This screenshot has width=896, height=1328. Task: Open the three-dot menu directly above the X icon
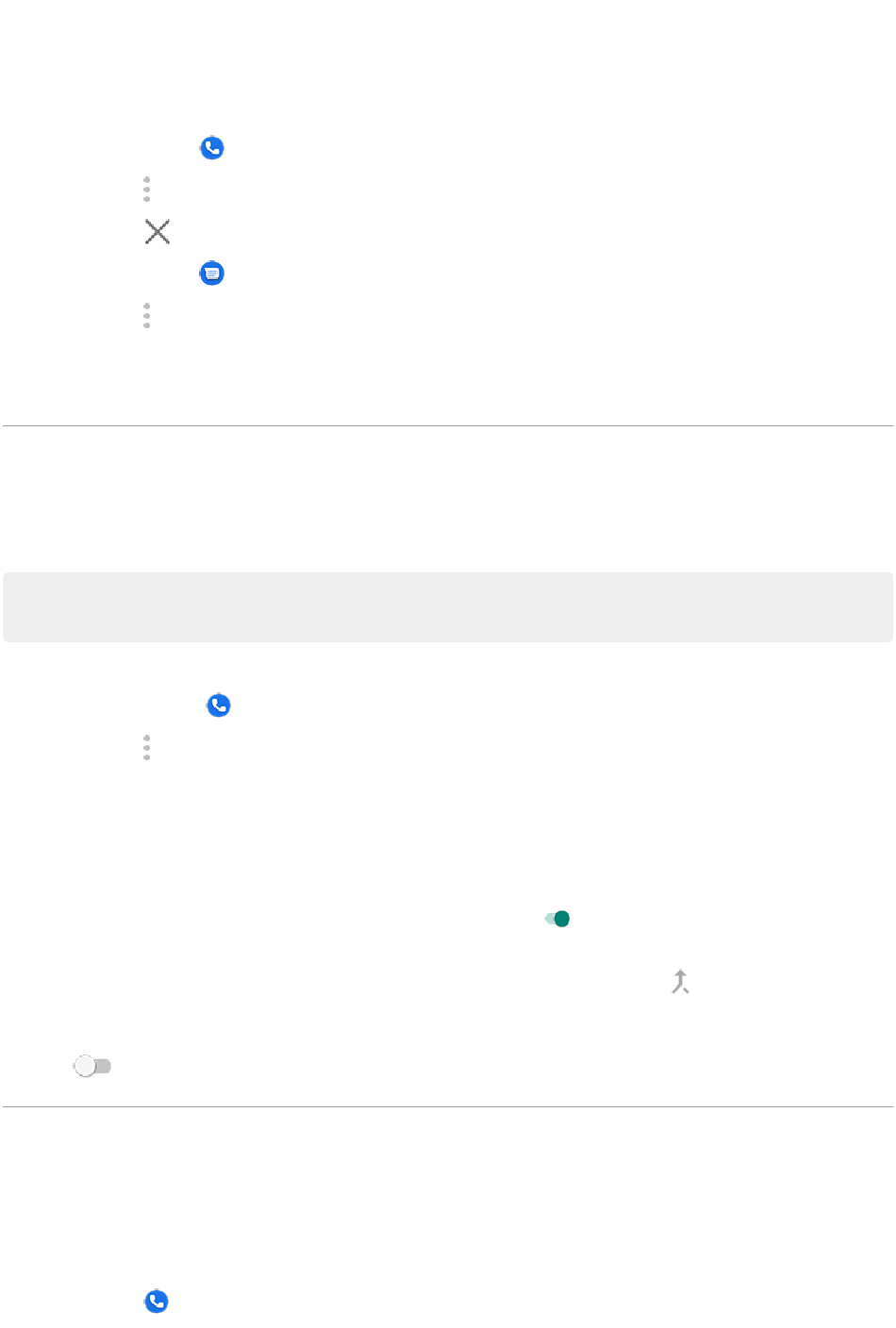click(147, 189)
